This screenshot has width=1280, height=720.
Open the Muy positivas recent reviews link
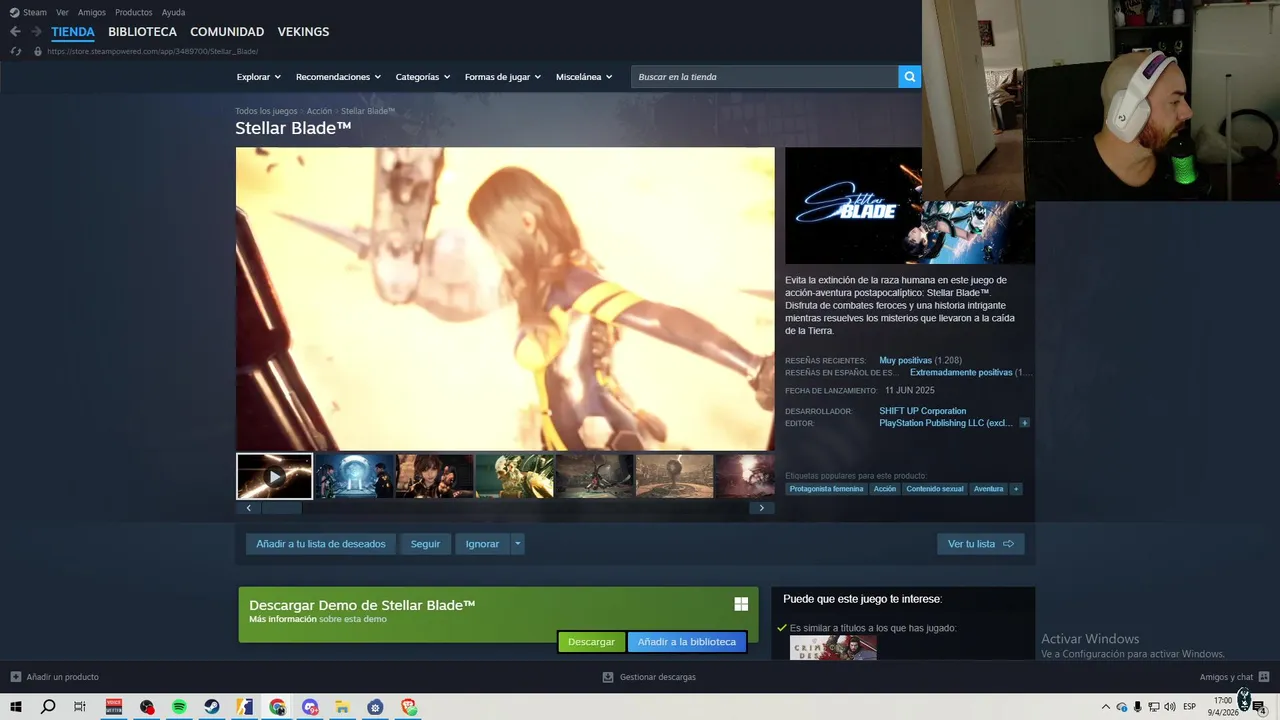point(905,360)
